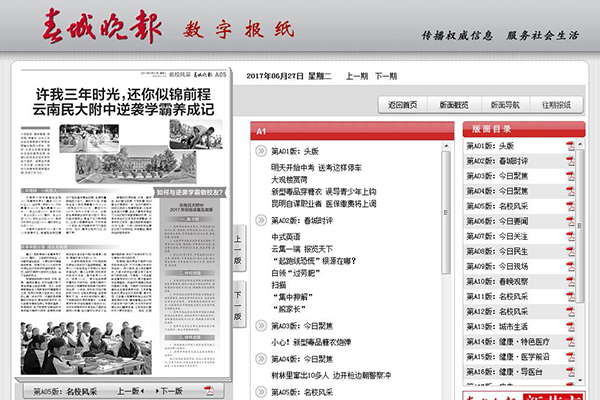Click up arrow of 版面目录 scrollbar
The width and height of the screenshot is (600, 400).
tap(580, 145)
